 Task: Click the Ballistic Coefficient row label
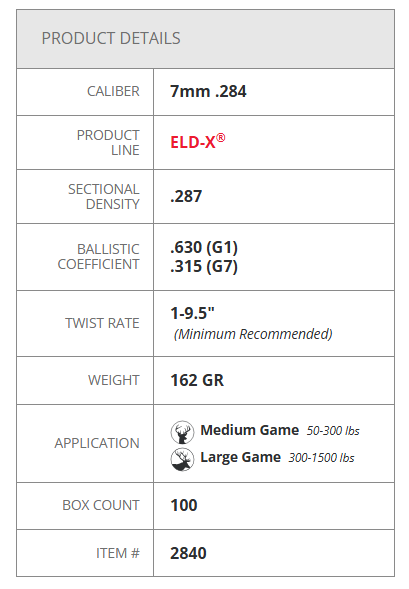98,257
